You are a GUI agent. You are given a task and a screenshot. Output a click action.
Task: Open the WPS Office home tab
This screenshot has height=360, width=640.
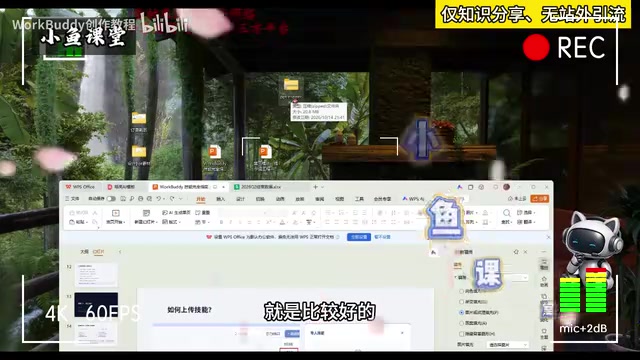click(x=80, y=187)
